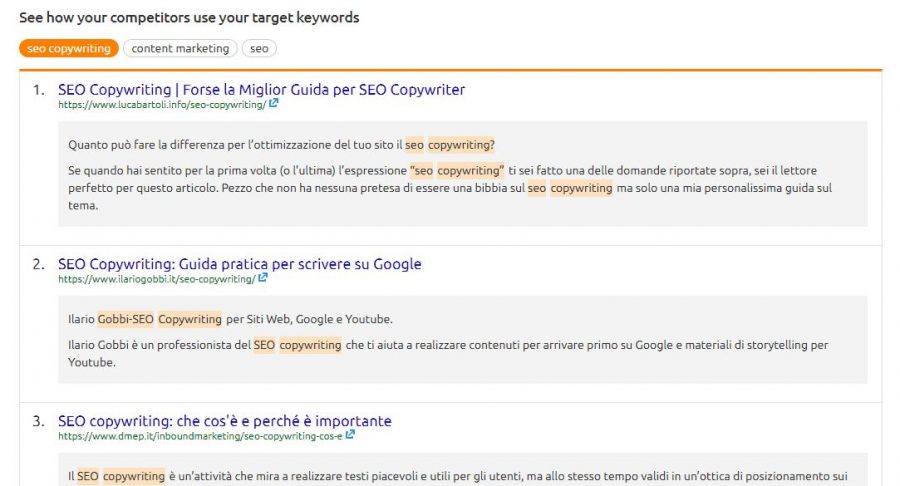This screenshot has width=900, height=486.
Task: Open "SEO copywriting: che cos'è e perché è importante"
Action: click(x=224, y=421)
